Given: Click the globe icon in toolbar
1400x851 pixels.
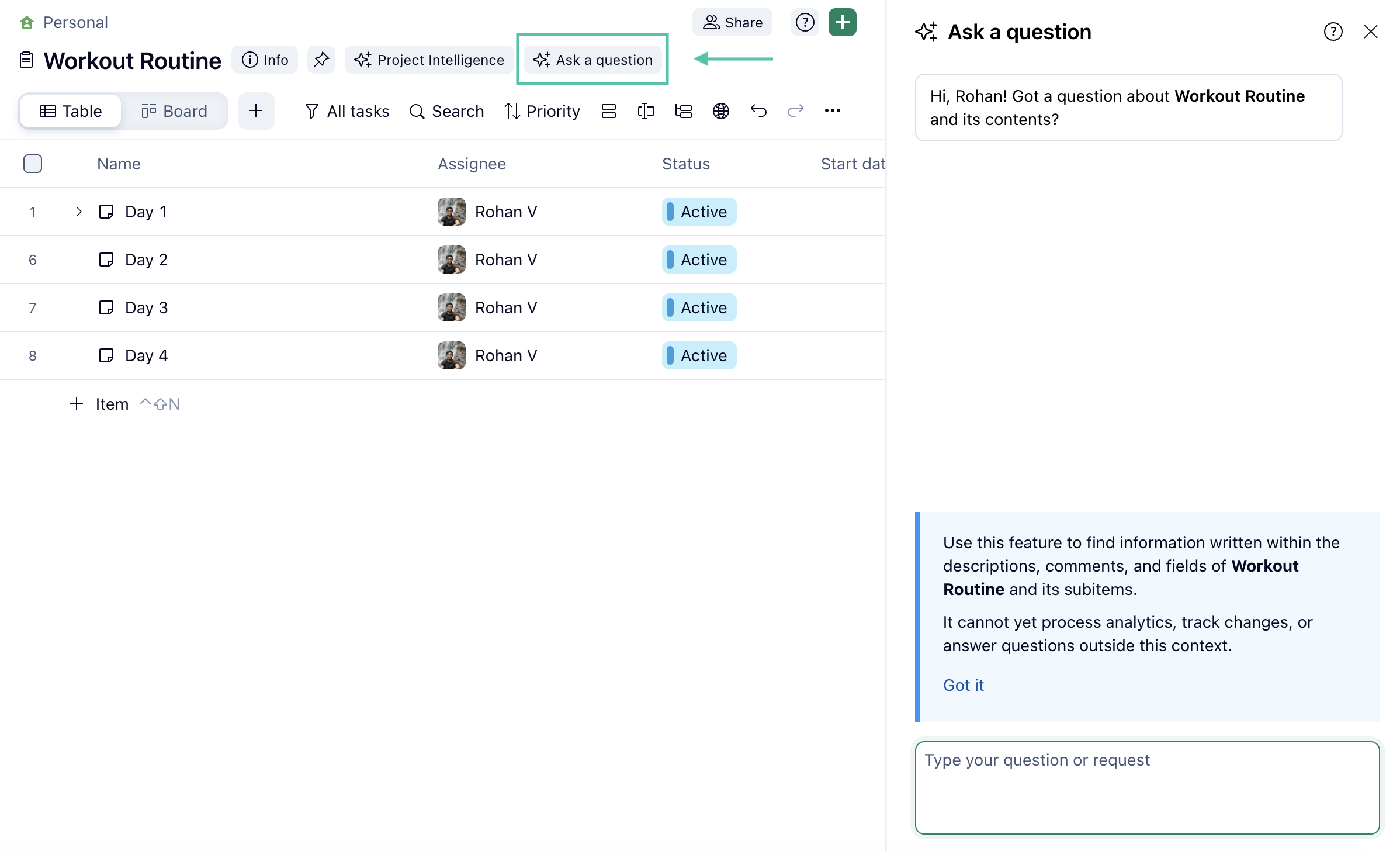Looking at the screenshot, I should (x=720, y=111).
